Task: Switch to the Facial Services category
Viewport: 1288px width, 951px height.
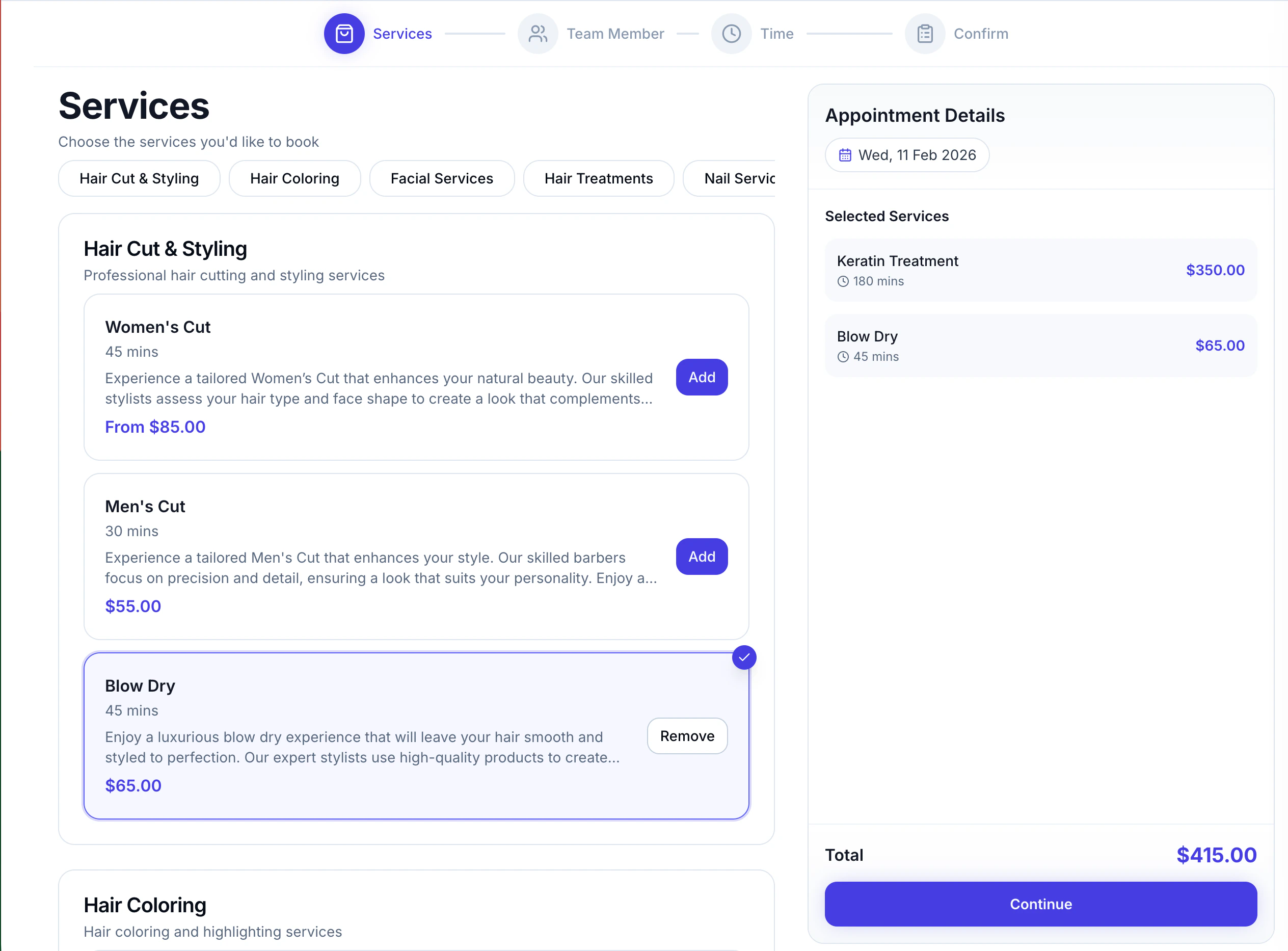Action: tap(441, 178)
